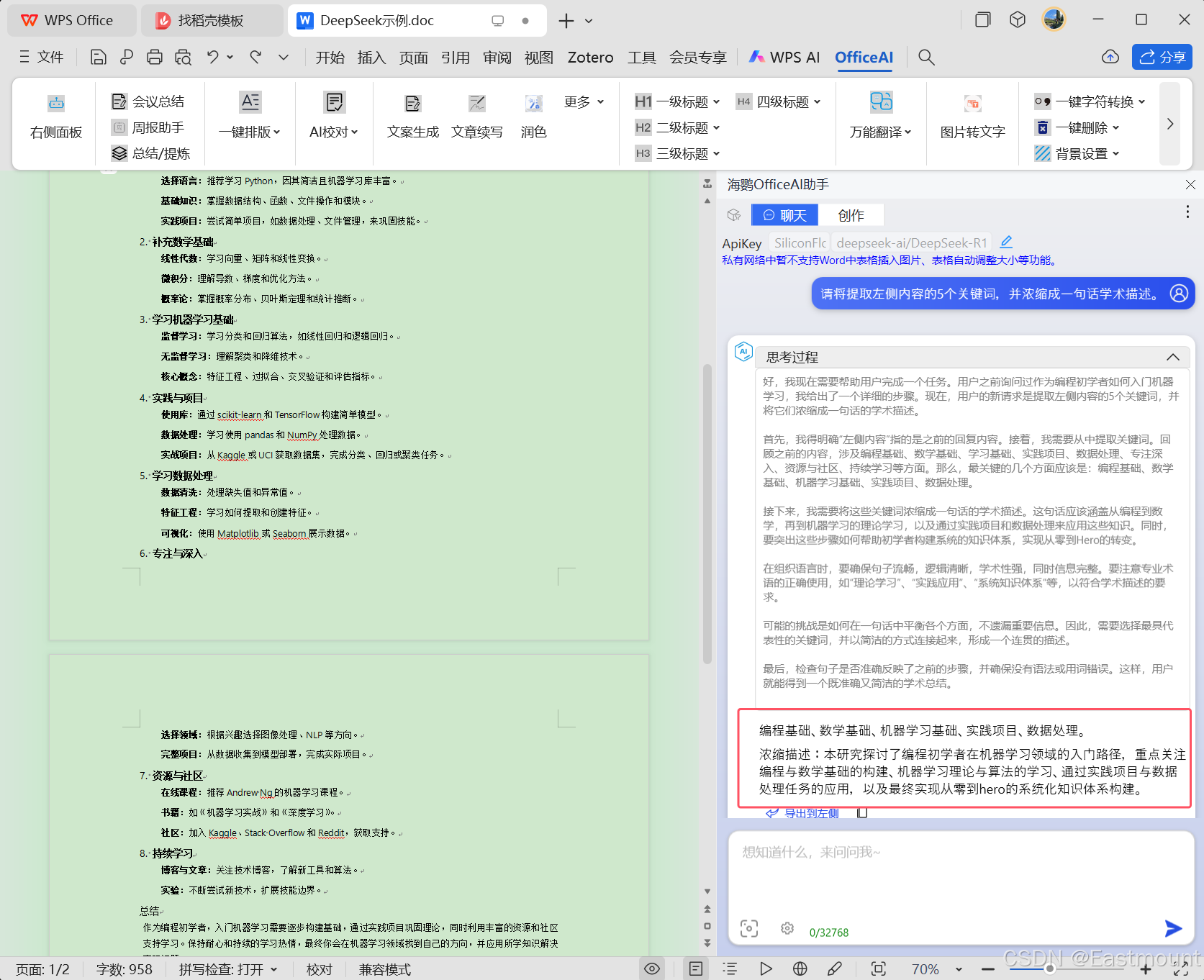Switch to outline view icon
Screen dimensions: 1204x980
point(730,968)
